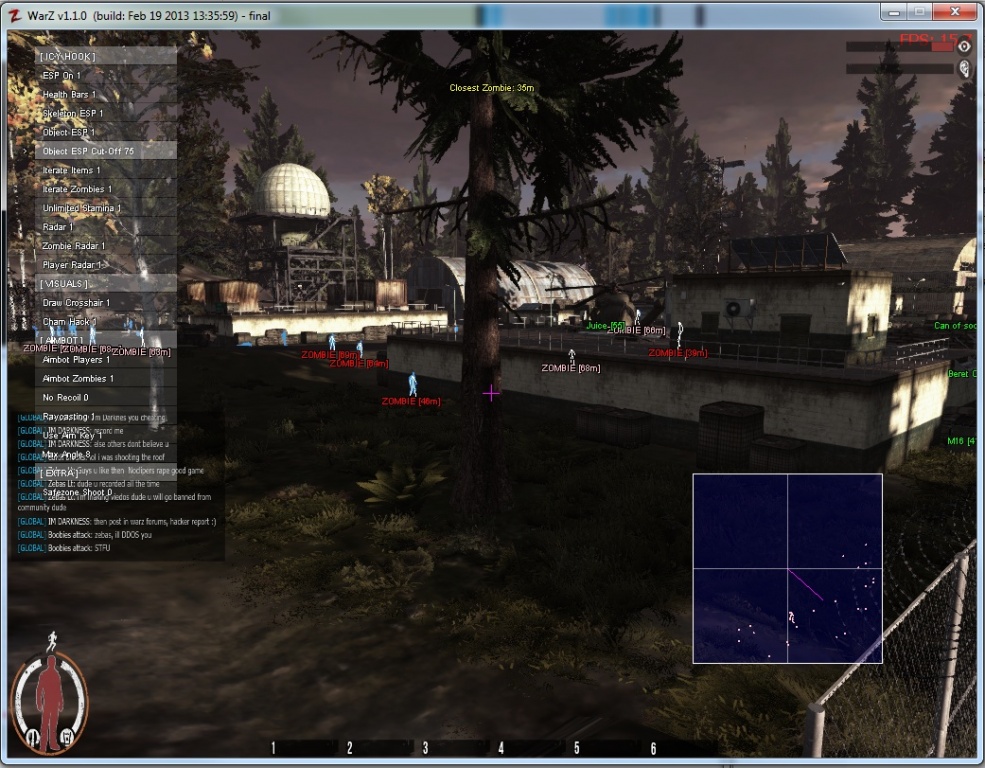Toggle Aimbot Zombies
This screenshot has height=768, width=985.
pyautogui.click(x=106, y=379)
